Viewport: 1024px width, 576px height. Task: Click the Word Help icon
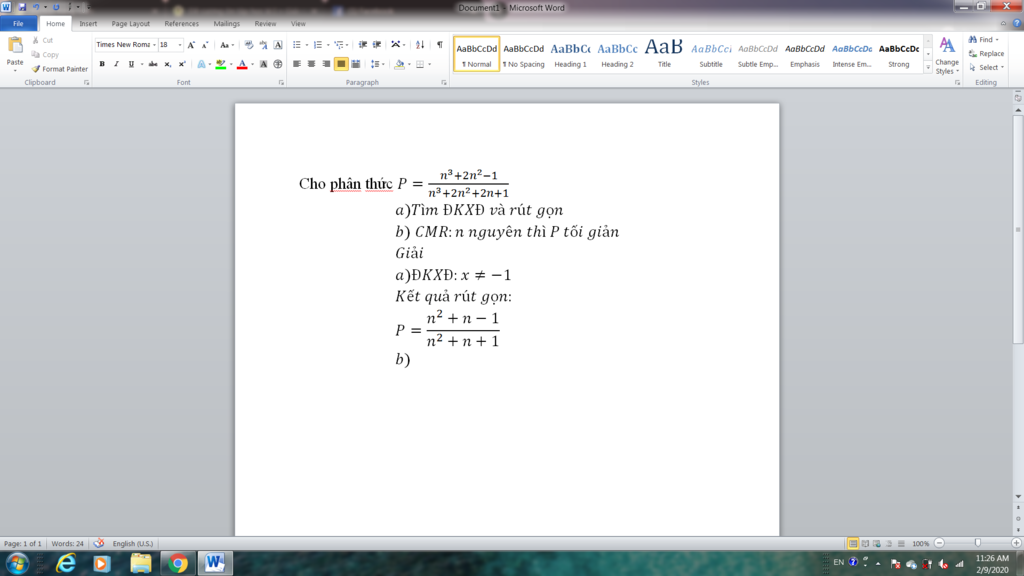[x=1017, y=24]
